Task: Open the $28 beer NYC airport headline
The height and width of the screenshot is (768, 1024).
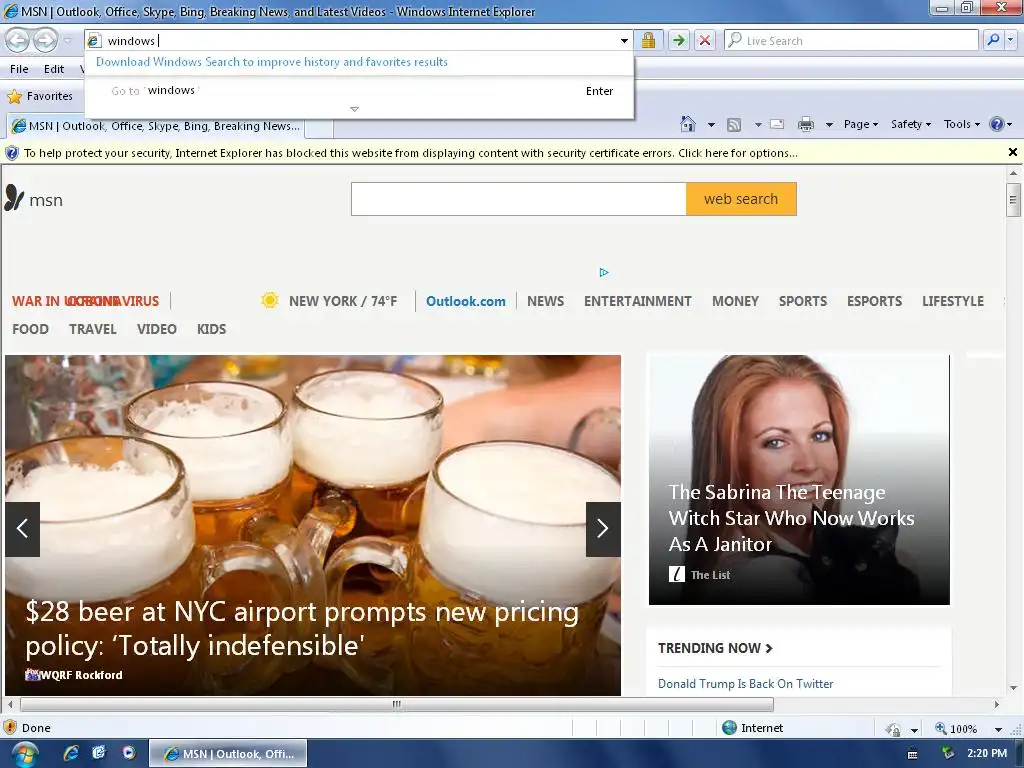Action: tap(302, 628)
